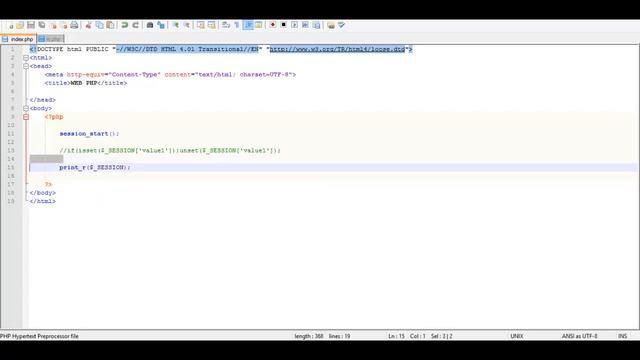Toggle synchronized horizontal scrolling icon
Screen dimensions: 640x360
tap(211, 25)
